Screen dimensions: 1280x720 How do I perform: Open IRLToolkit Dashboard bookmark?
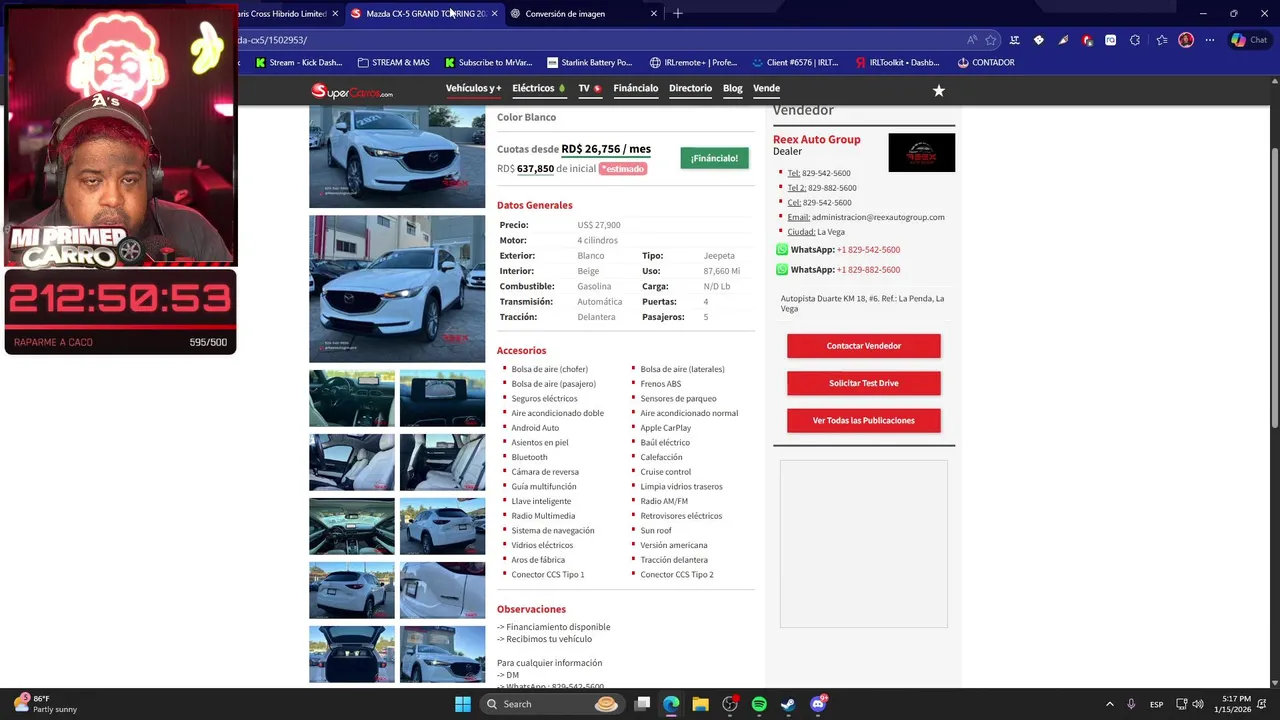[897, 62]
